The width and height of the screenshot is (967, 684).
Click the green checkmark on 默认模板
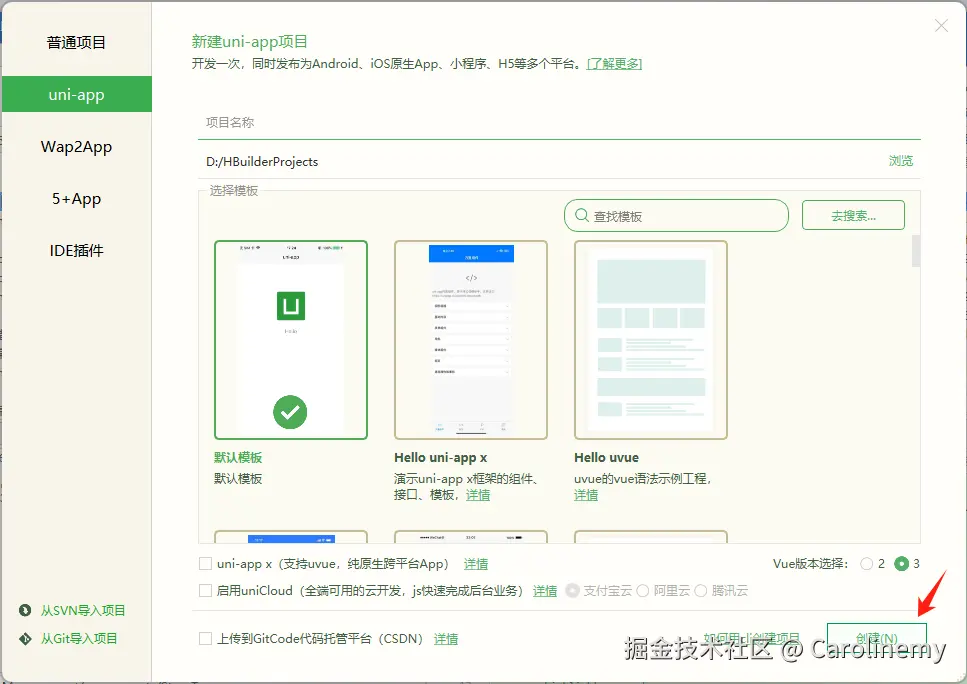(x=290, y=412)
